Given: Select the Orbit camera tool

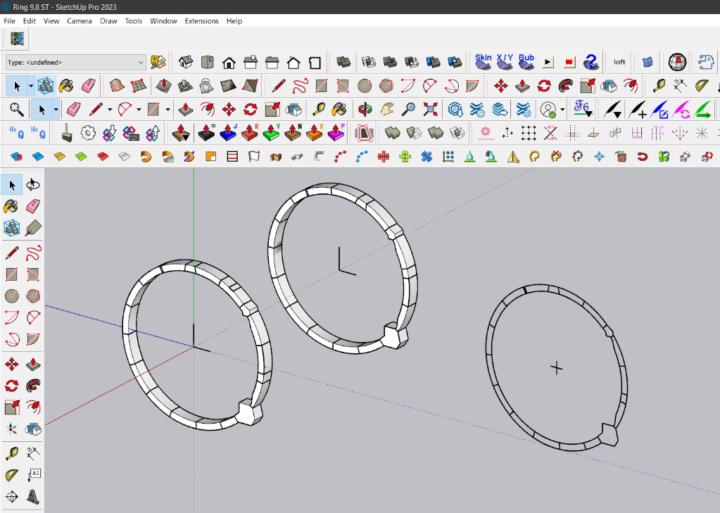Looking at the screenshot, I should 365,109.
